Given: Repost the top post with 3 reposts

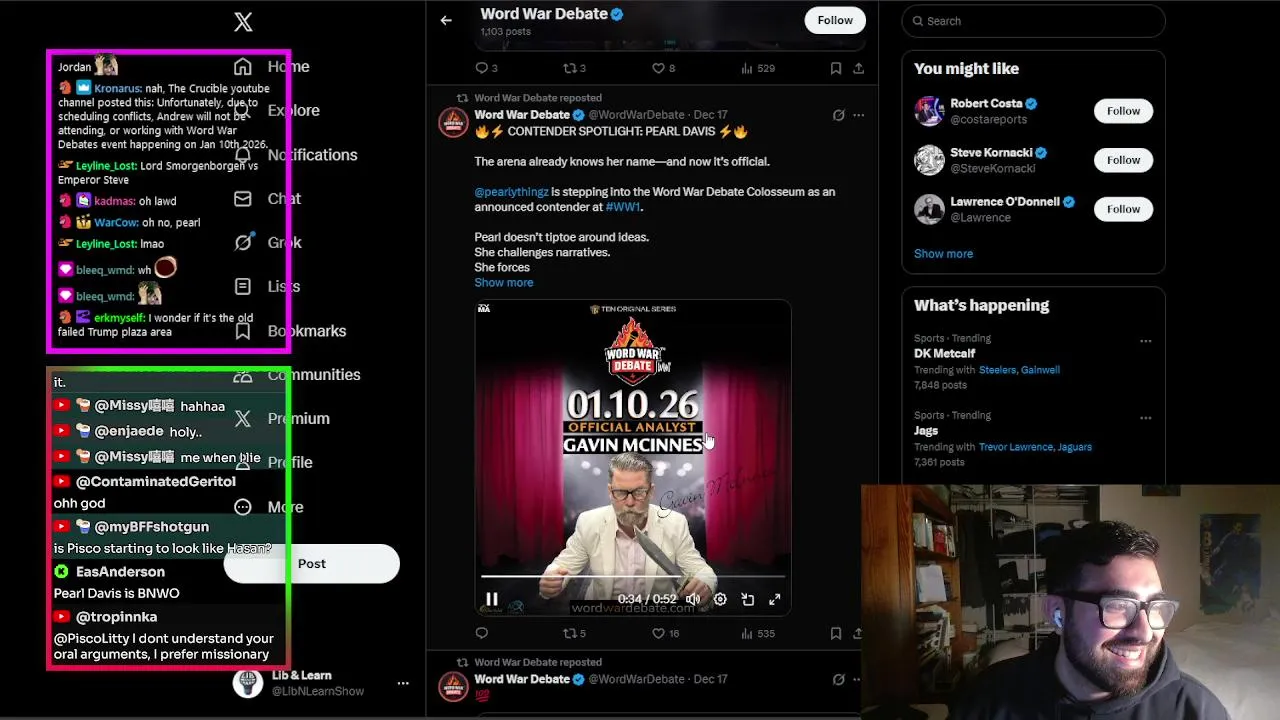Looking at the screenshot, I should (570, 68).
